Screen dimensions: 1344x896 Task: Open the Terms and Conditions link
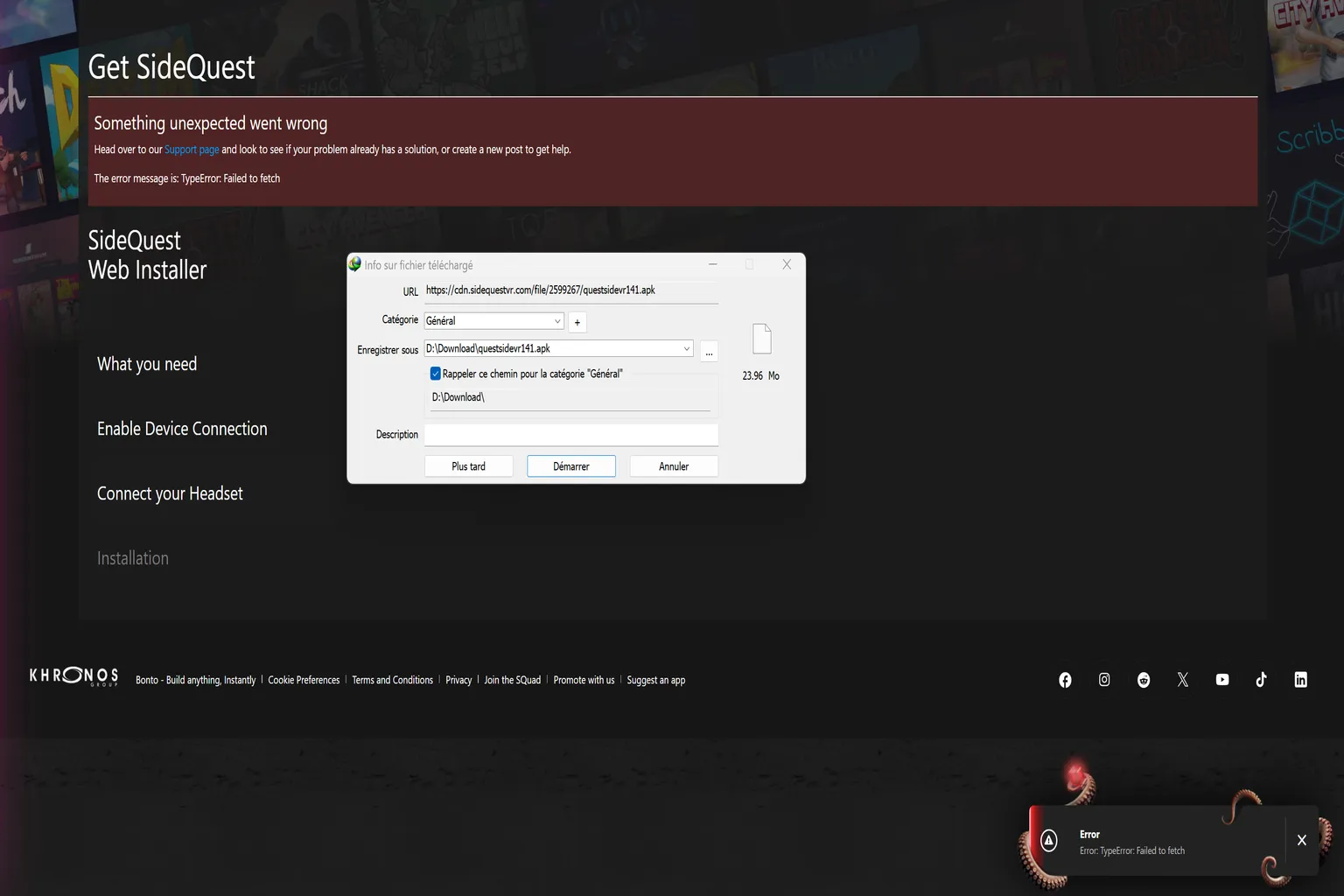point(393,680)
